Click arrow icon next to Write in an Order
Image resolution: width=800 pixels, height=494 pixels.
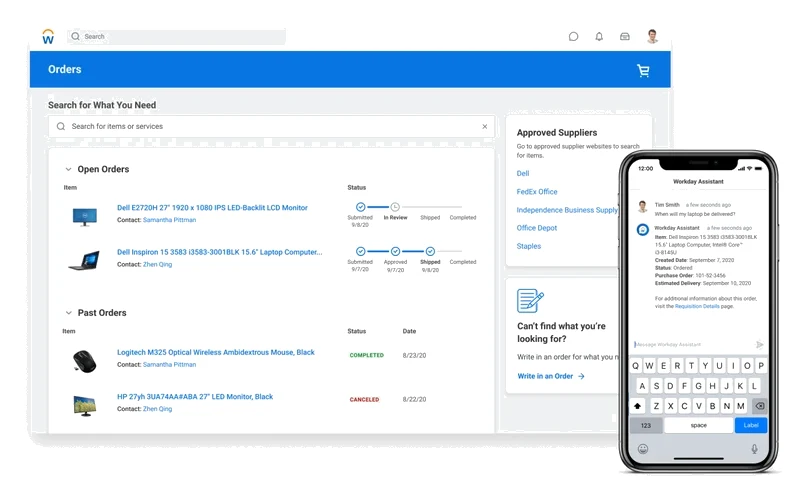[x=581, y=376]
